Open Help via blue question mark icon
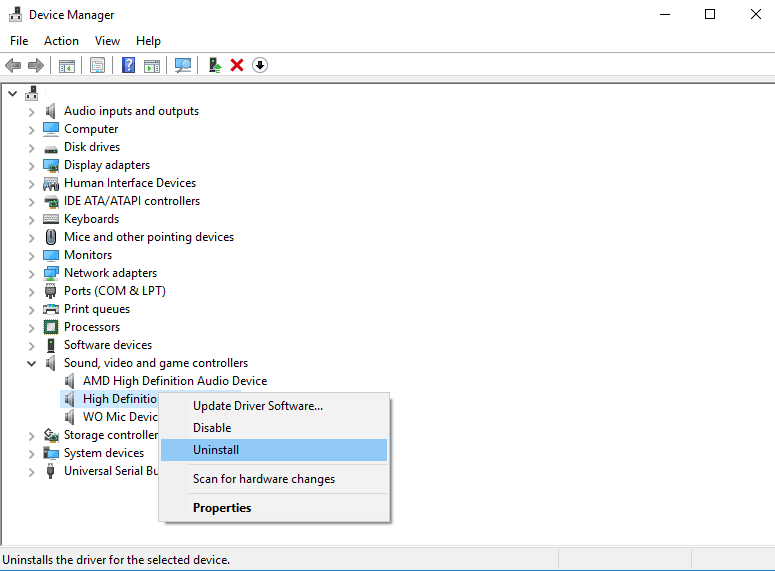Image resolution: width=775 pixels, height=571 pixels. tap(129, 65)
